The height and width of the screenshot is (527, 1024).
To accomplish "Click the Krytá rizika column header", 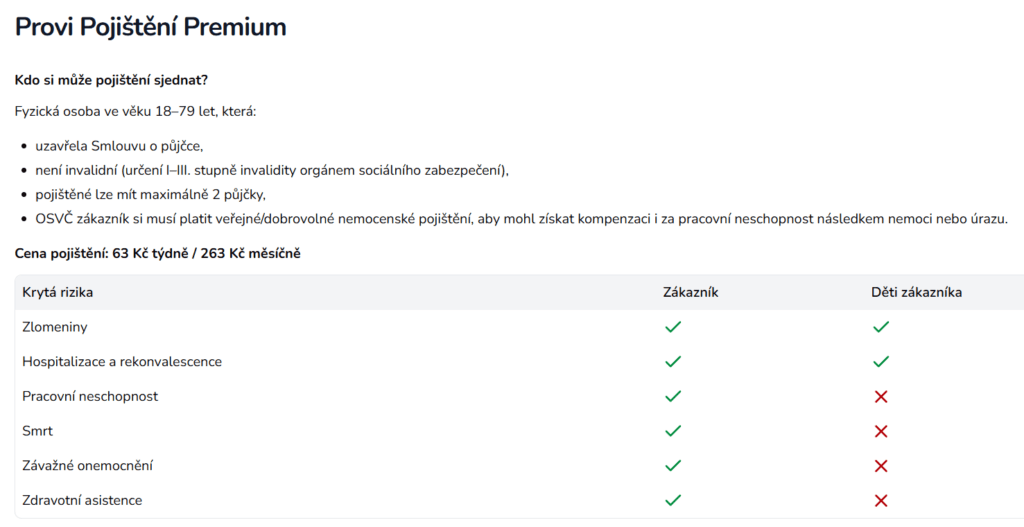I will point(64,292).
